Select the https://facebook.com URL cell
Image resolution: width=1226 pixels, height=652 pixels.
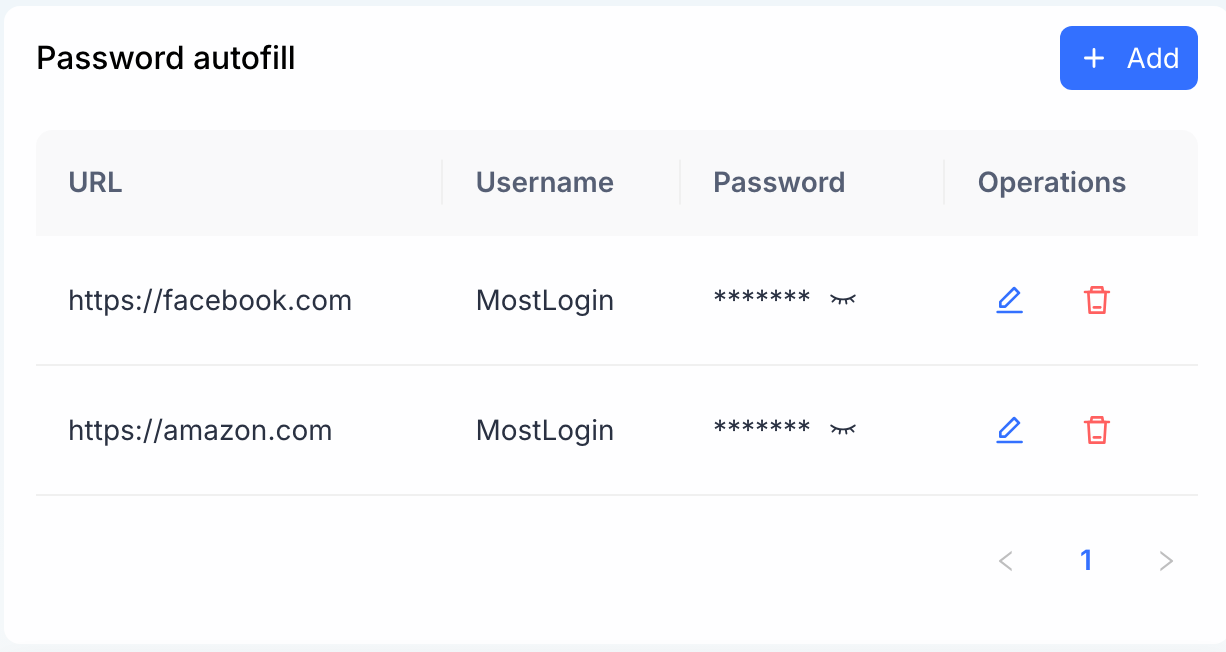(210, 300)
